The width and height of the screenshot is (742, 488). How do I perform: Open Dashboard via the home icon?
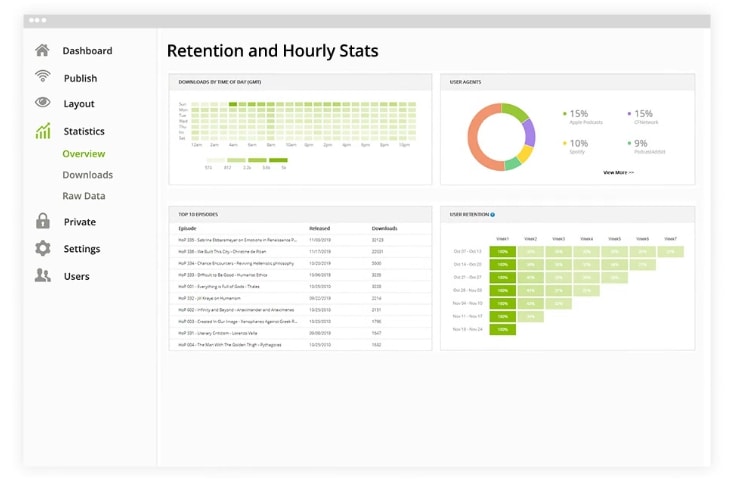pyautogui.click(x=42, y=50)
